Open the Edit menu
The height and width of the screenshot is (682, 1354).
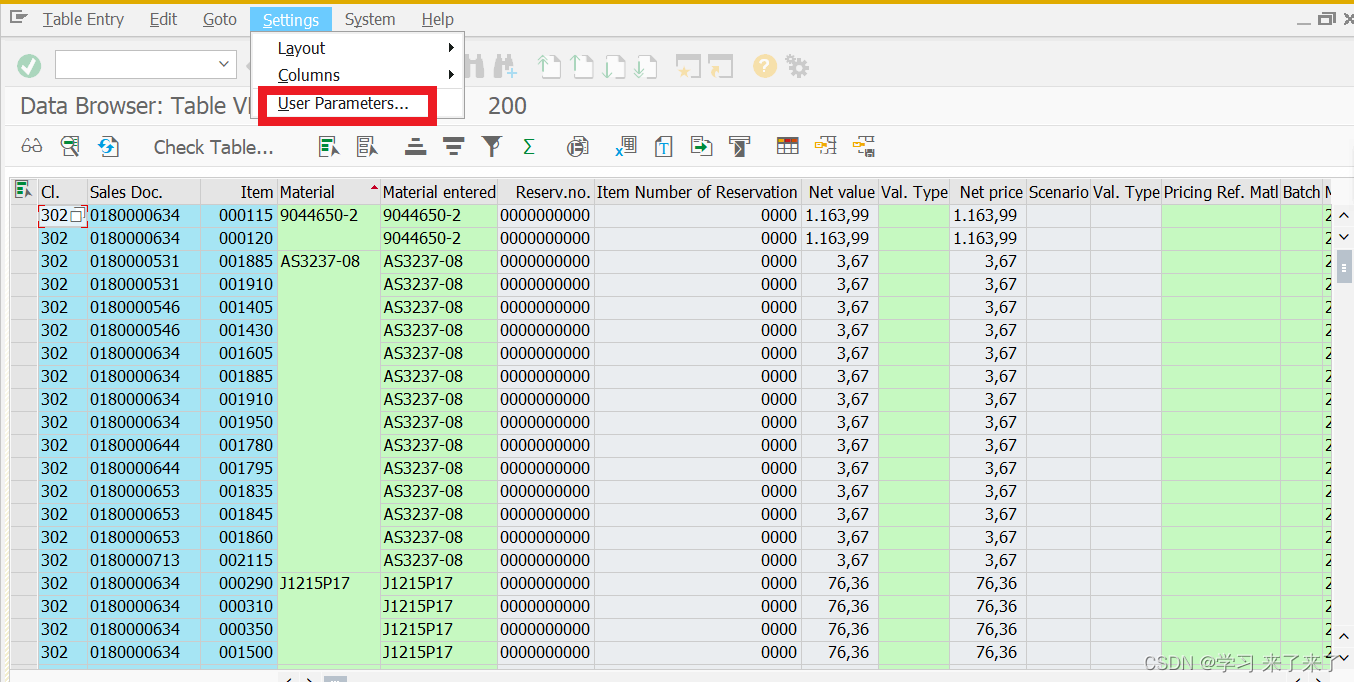pos(163,19)
